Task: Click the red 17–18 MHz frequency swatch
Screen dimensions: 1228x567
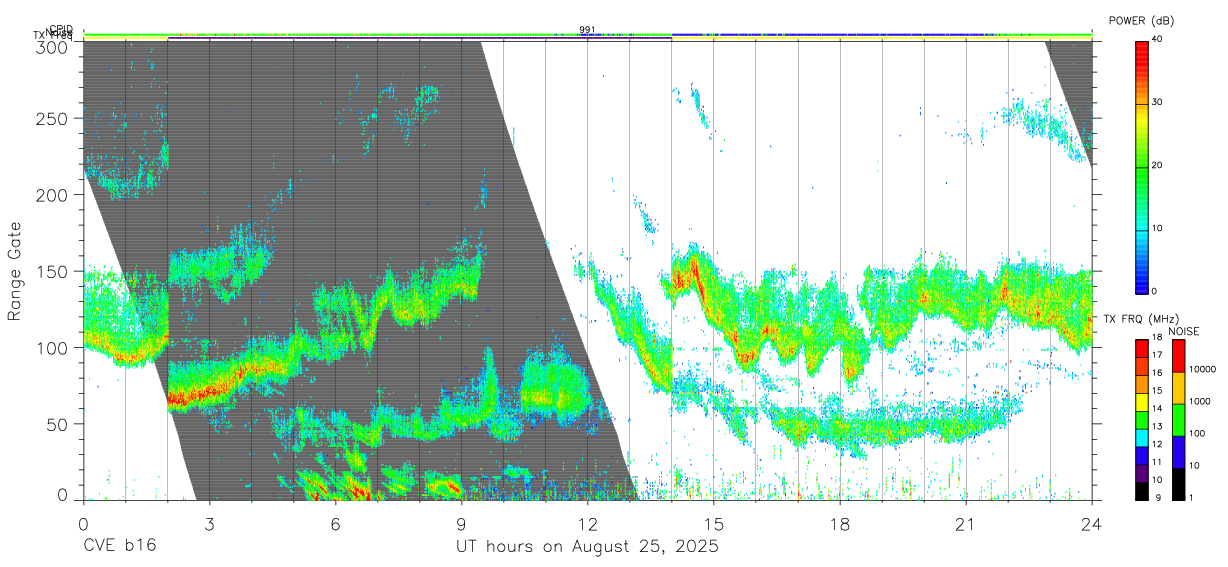Action: coord(1141,348)
